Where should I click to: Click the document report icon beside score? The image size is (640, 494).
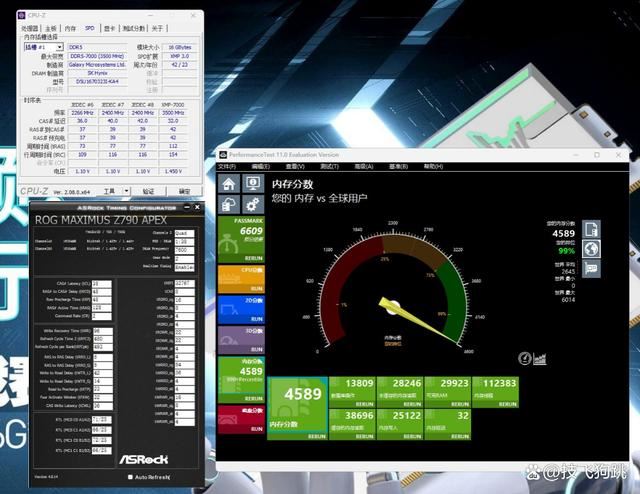point(592,230)
